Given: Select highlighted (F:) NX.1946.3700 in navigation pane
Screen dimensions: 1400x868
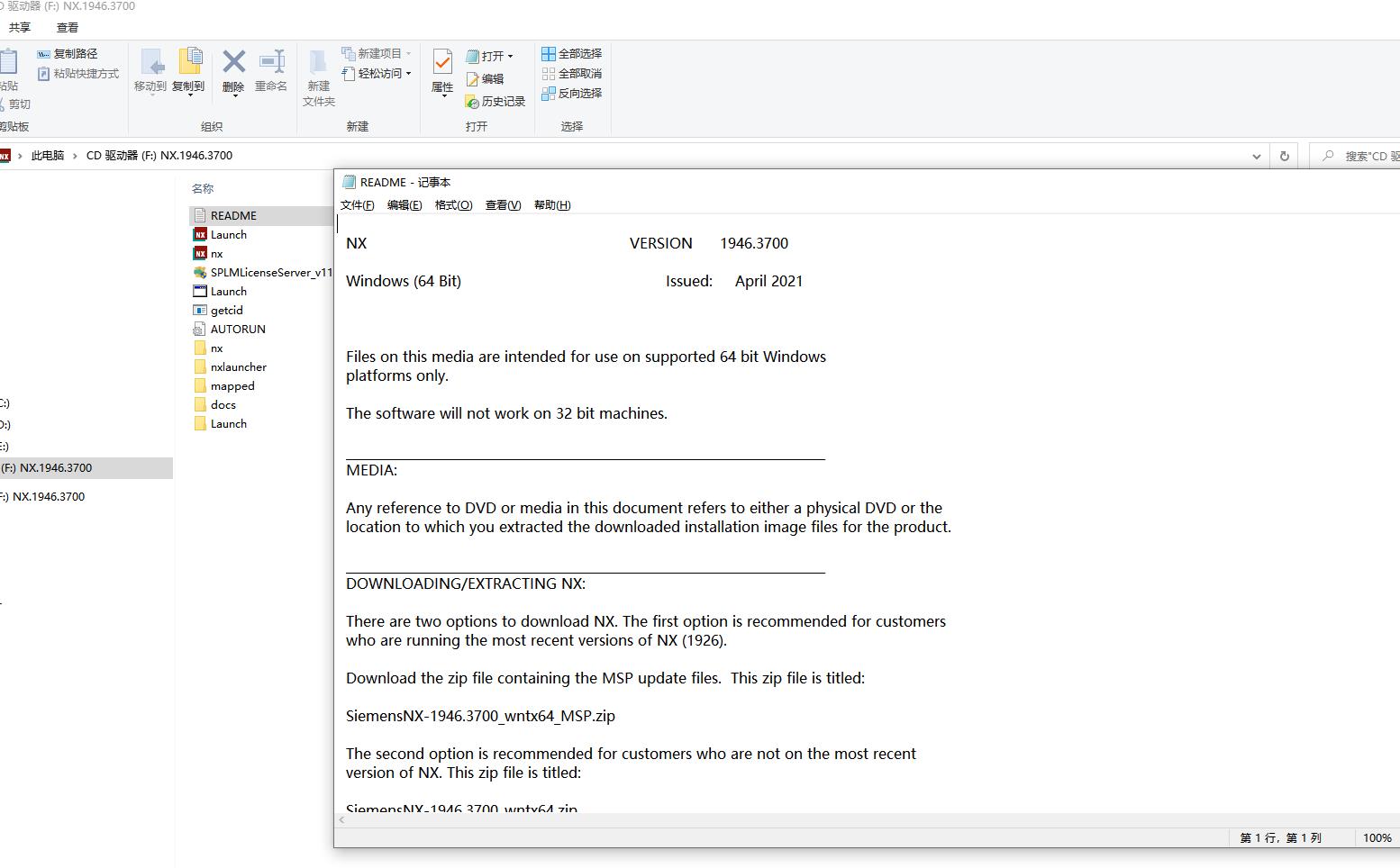Looking at the screenshot, I should (x=86, y=468).
